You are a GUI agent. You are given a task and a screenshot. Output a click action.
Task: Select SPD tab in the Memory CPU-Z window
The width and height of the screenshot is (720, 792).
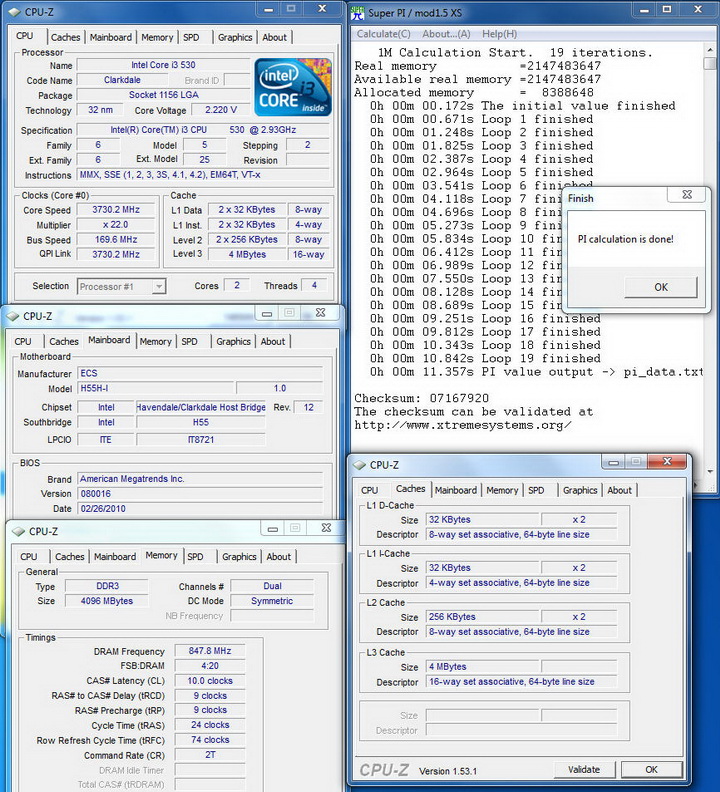pyautogui.click(x=195, y=557)
